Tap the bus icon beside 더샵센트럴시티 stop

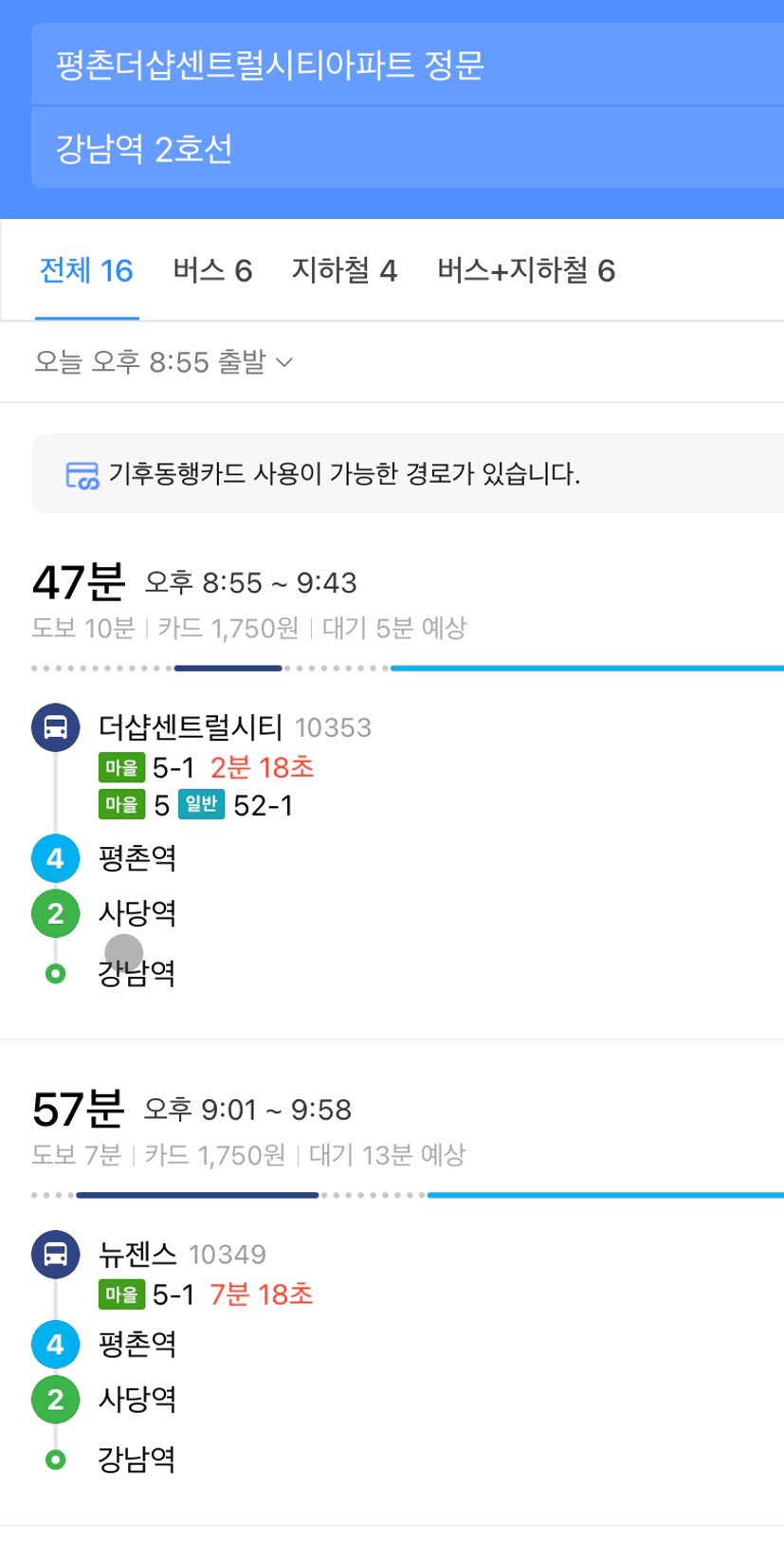(x=55, y=727)
